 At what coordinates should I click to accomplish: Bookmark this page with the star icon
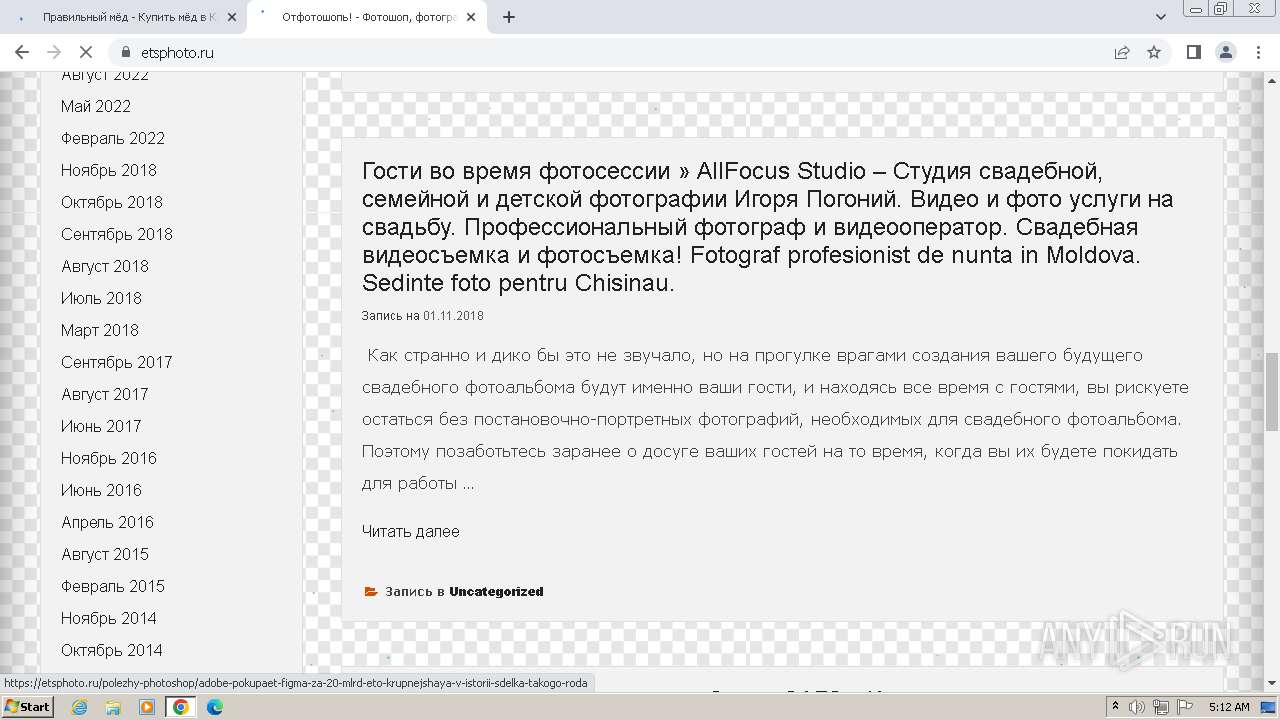[1154, 52]
